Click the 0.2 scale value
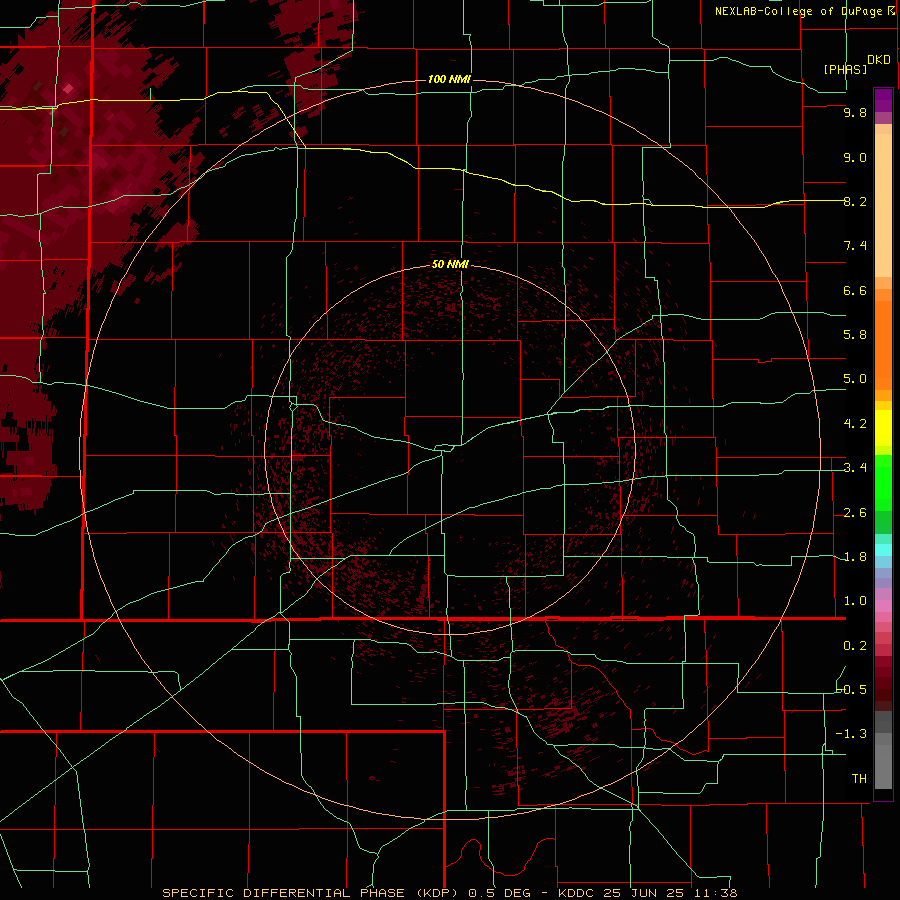 [855, 646]
